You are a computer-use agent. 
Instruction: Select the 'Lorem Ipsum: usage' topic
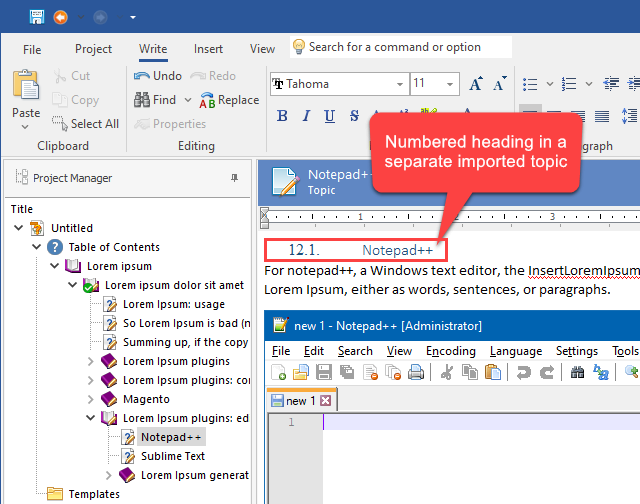174,304
